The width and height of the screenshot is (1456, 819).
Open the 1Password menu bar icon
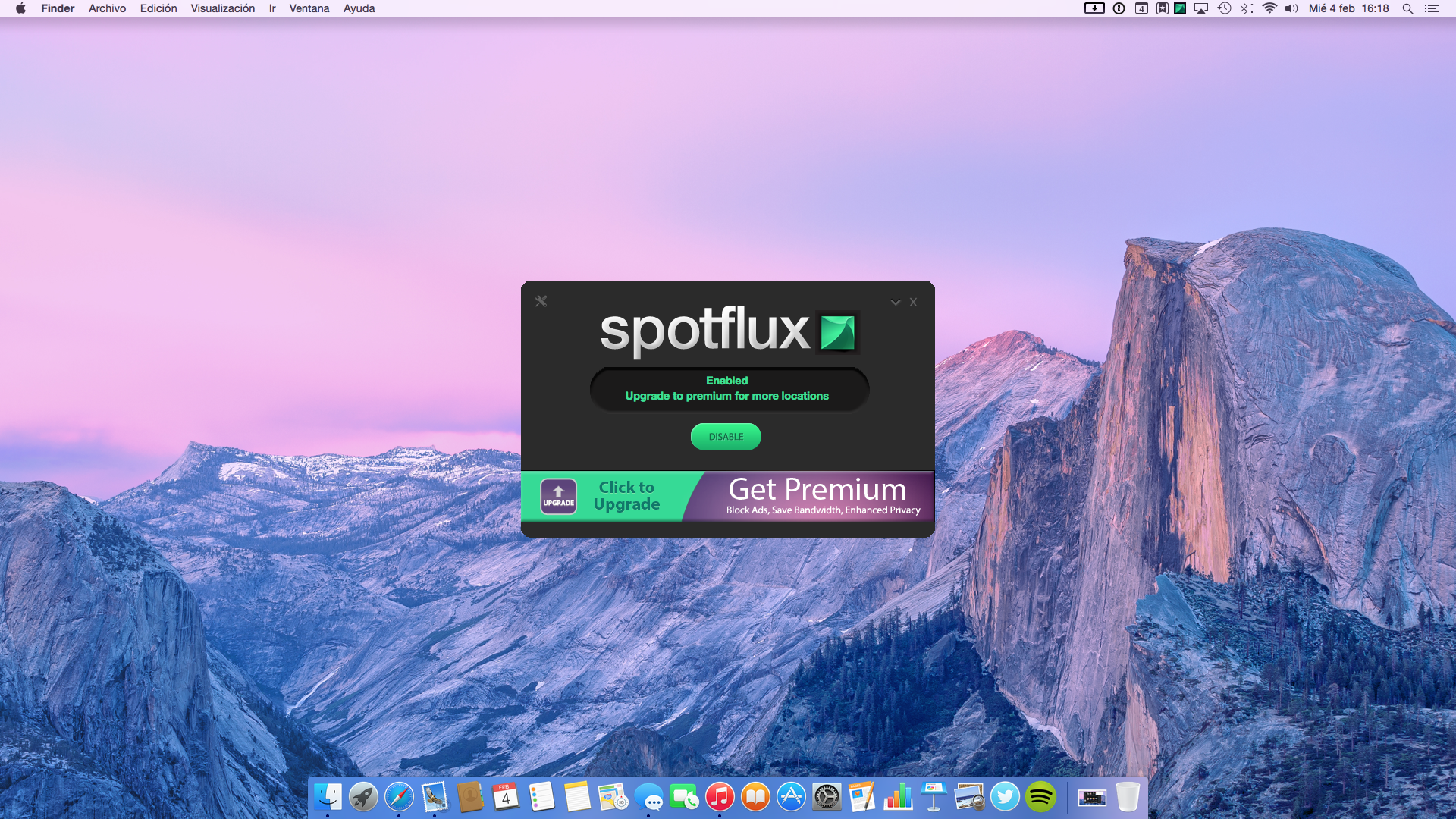1119,8
